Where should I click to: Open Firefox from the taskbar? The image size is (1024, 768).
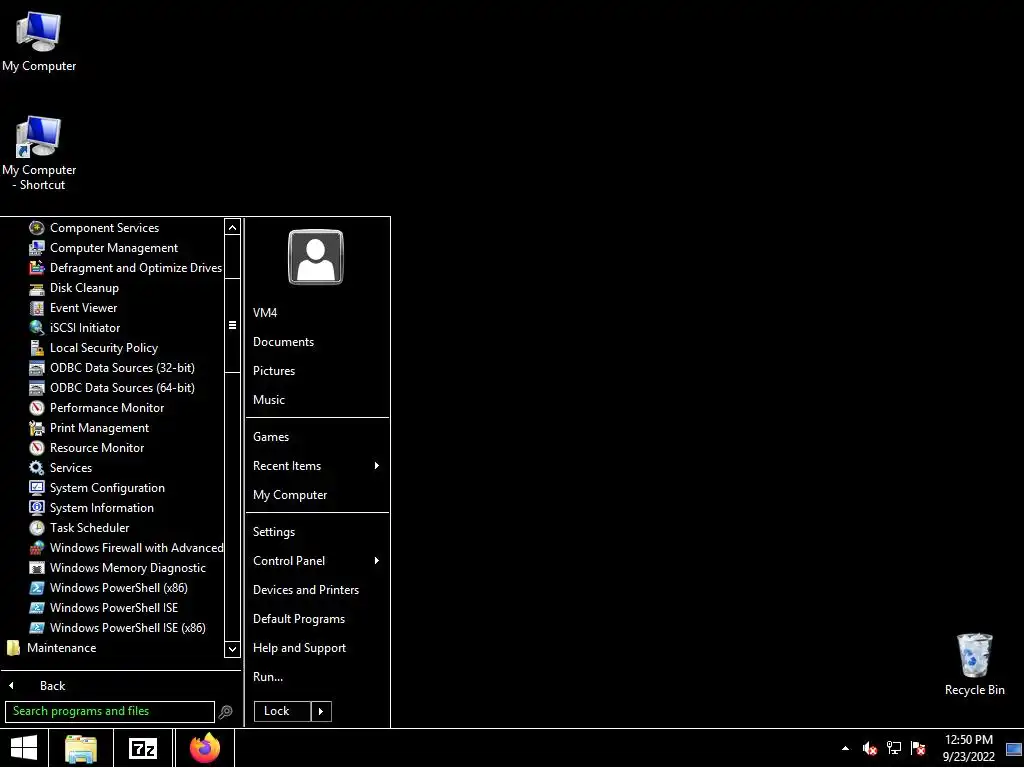pyautogui.click(x=205, y=748)
